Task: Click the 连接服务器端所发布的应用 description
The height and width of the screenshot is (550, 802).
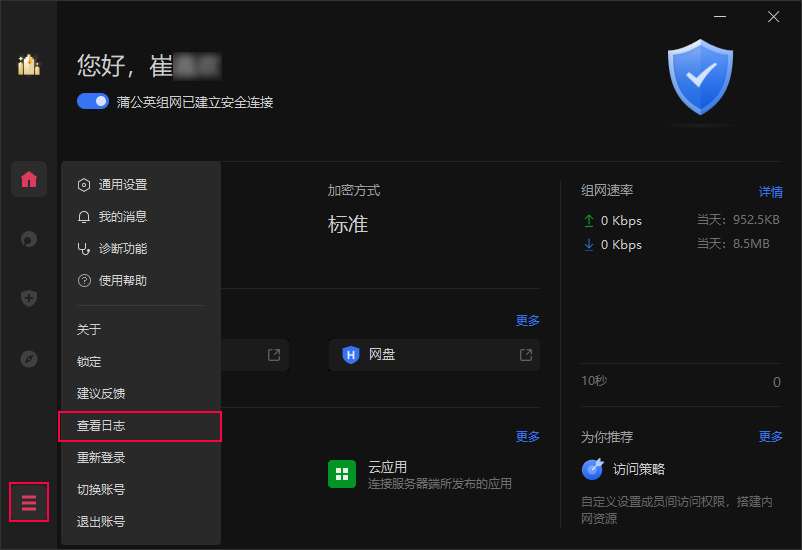Action: click(x=440, y=484)
